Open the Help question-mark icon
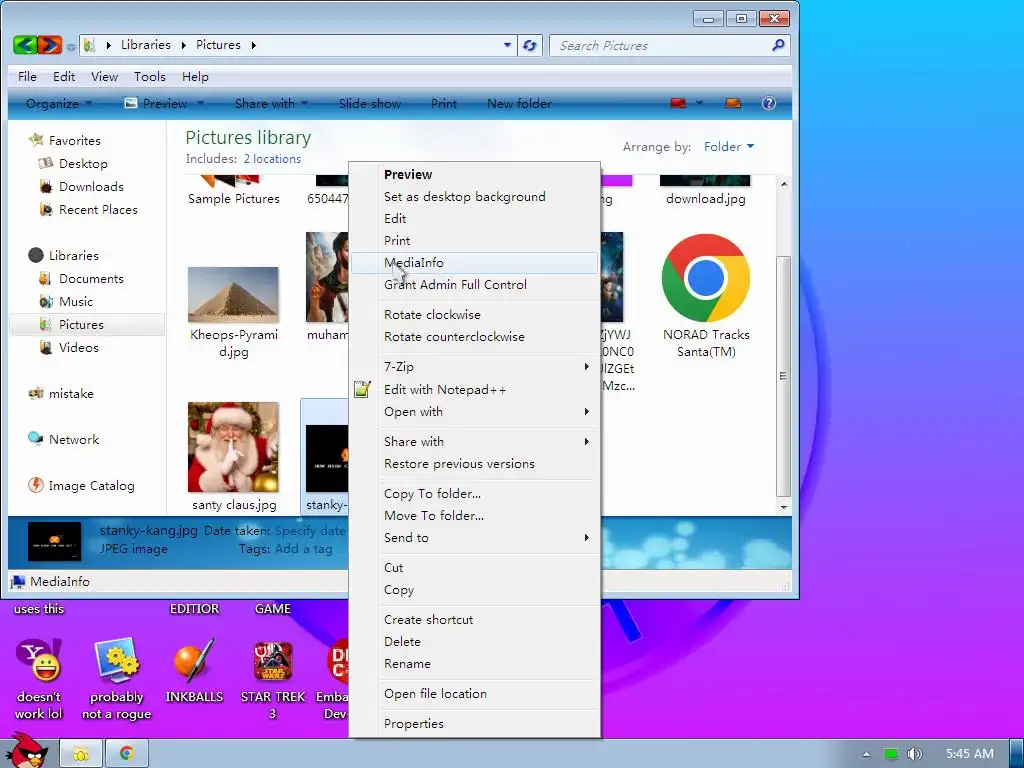 (x=769, y=103)
